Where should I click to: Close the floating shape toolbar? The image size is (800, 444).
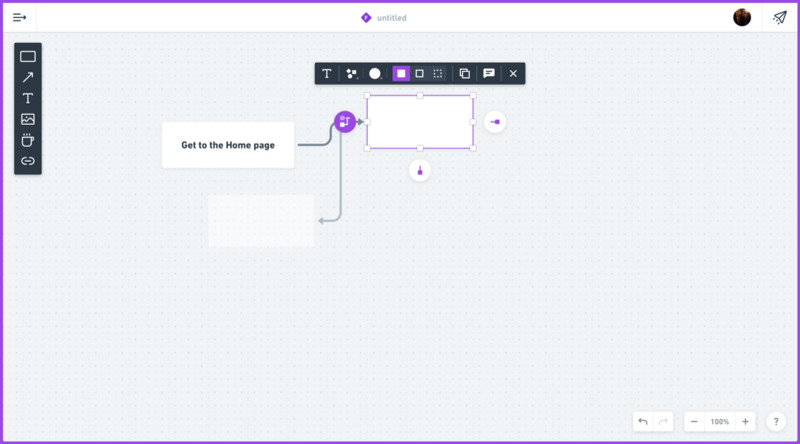pos(513,73)
